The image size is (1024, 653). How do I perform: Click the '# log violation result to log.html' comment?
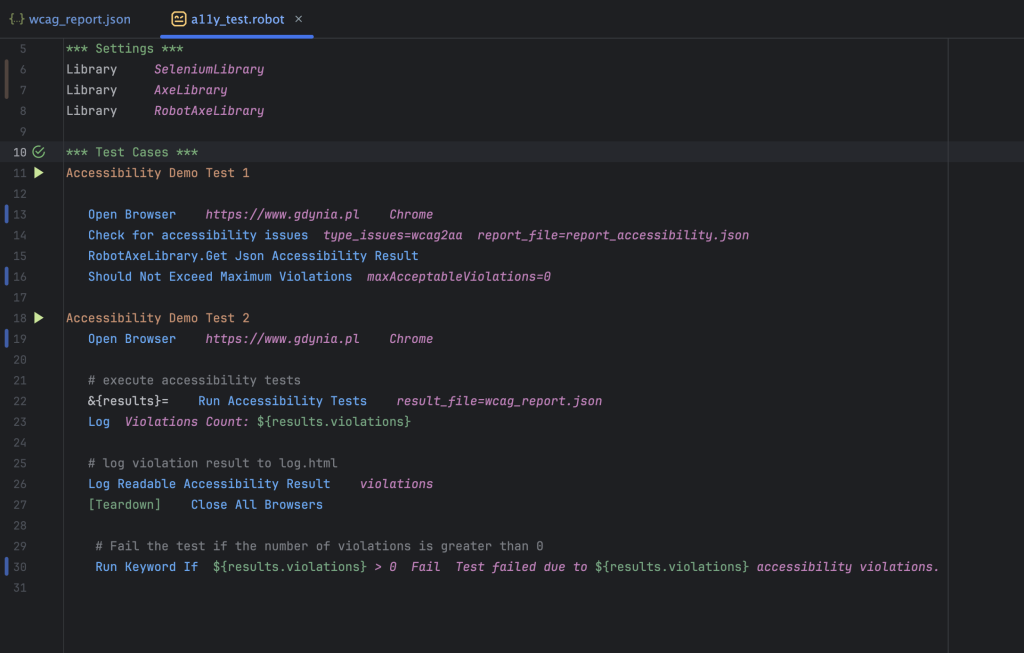click(x=213, y=463)
